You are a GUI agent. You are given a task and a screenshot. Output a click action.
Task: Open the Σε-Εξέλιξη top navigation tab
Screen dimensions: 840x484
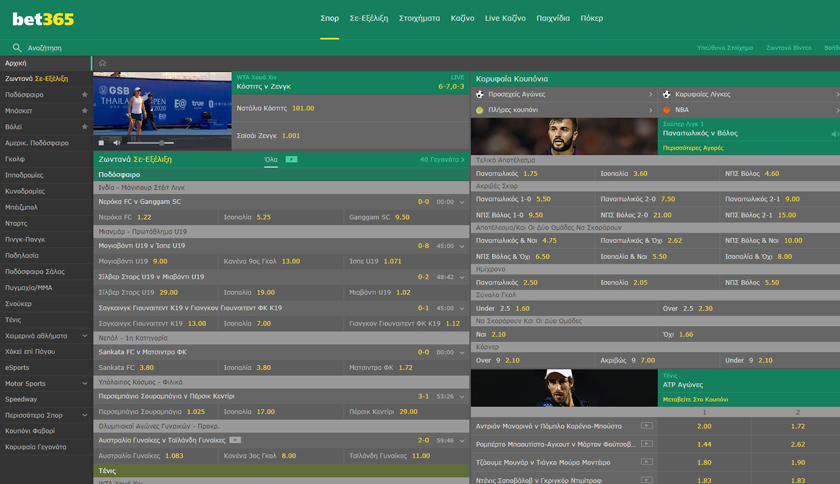(369, 18)
